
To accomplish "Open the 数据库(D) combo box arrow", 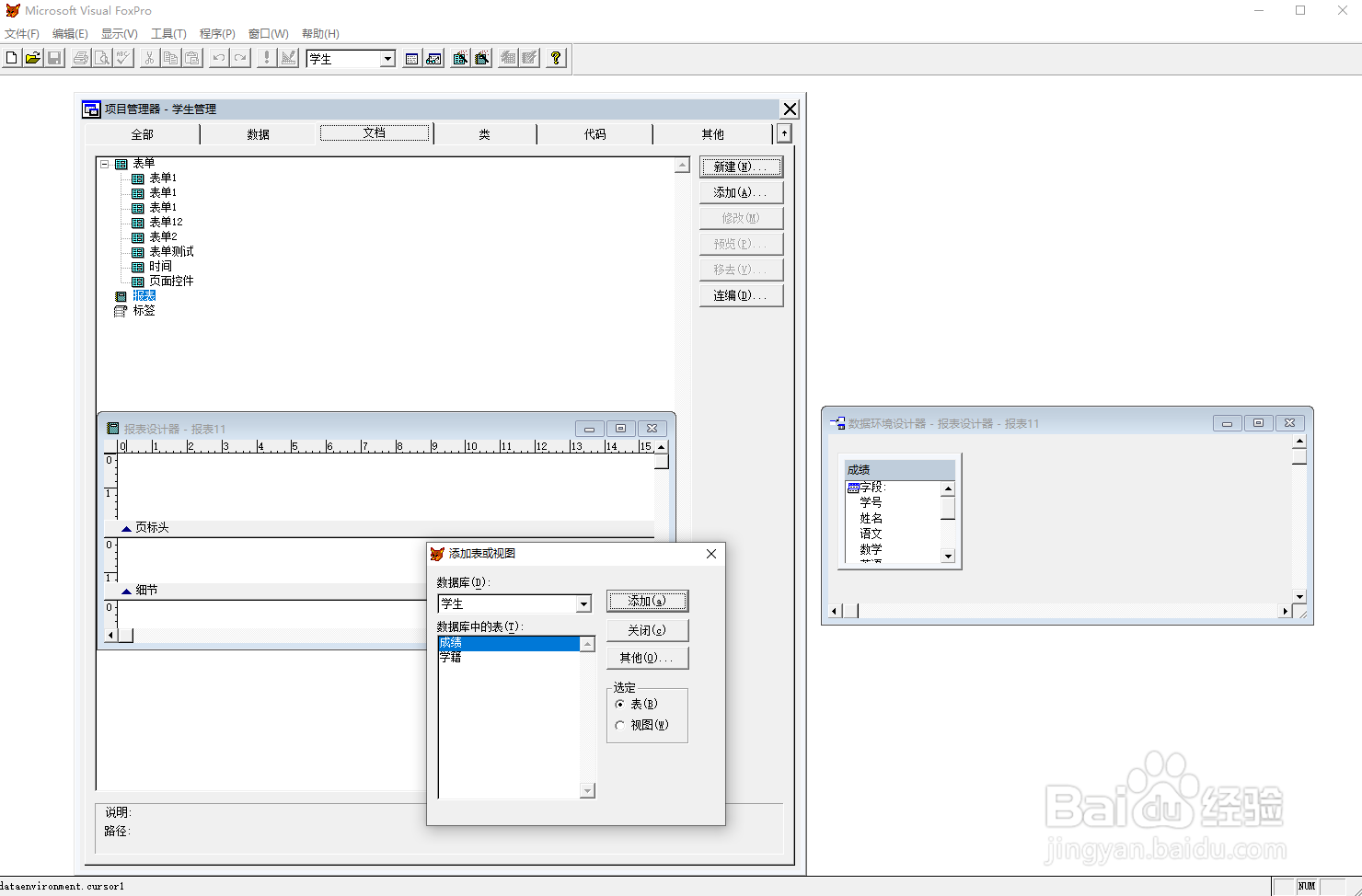I will point(583,604).
